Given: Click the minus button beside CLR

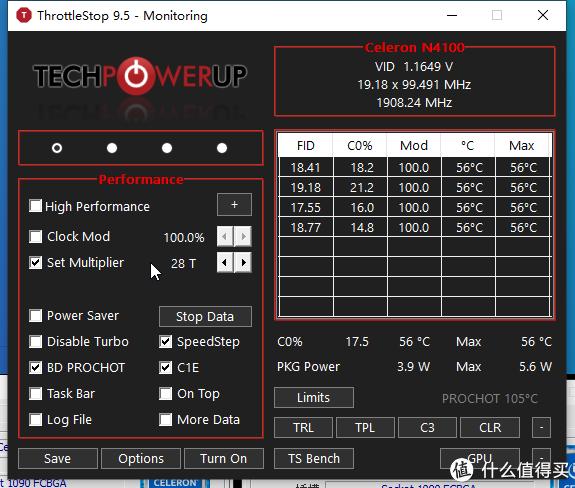Looking at the screenshot, I should pyautogui.click(x=541, y=428).
